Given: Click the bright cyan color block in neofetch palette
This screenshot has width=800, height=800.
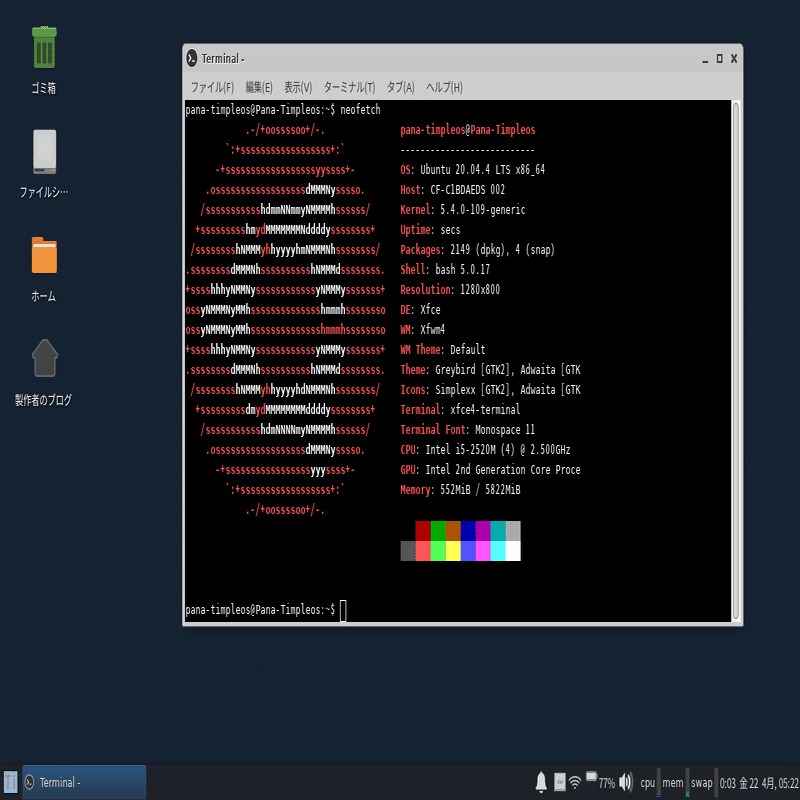Looking at the screenshot, I should click(x=498, y=551).
